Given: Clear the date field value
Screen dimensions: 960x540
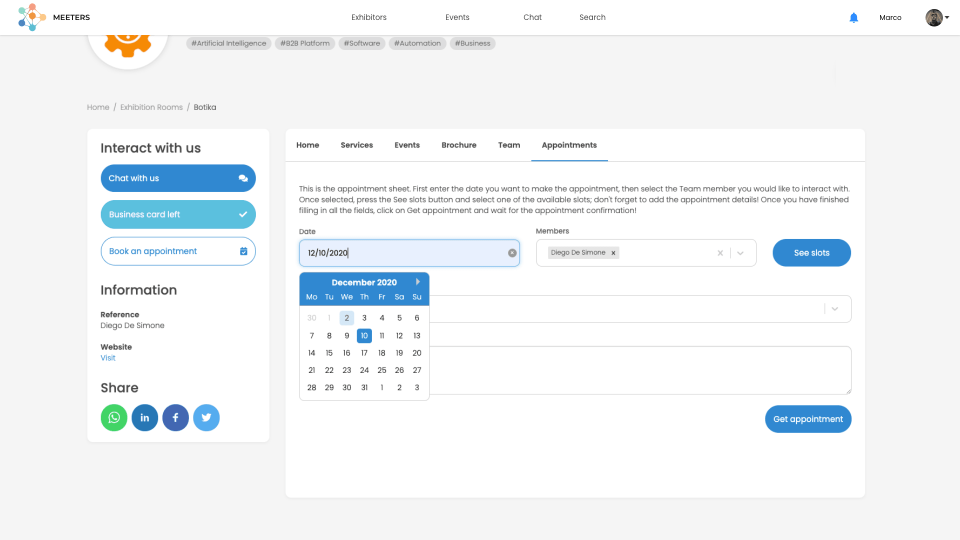Looking at the screenshot, I should click(512, 253).
